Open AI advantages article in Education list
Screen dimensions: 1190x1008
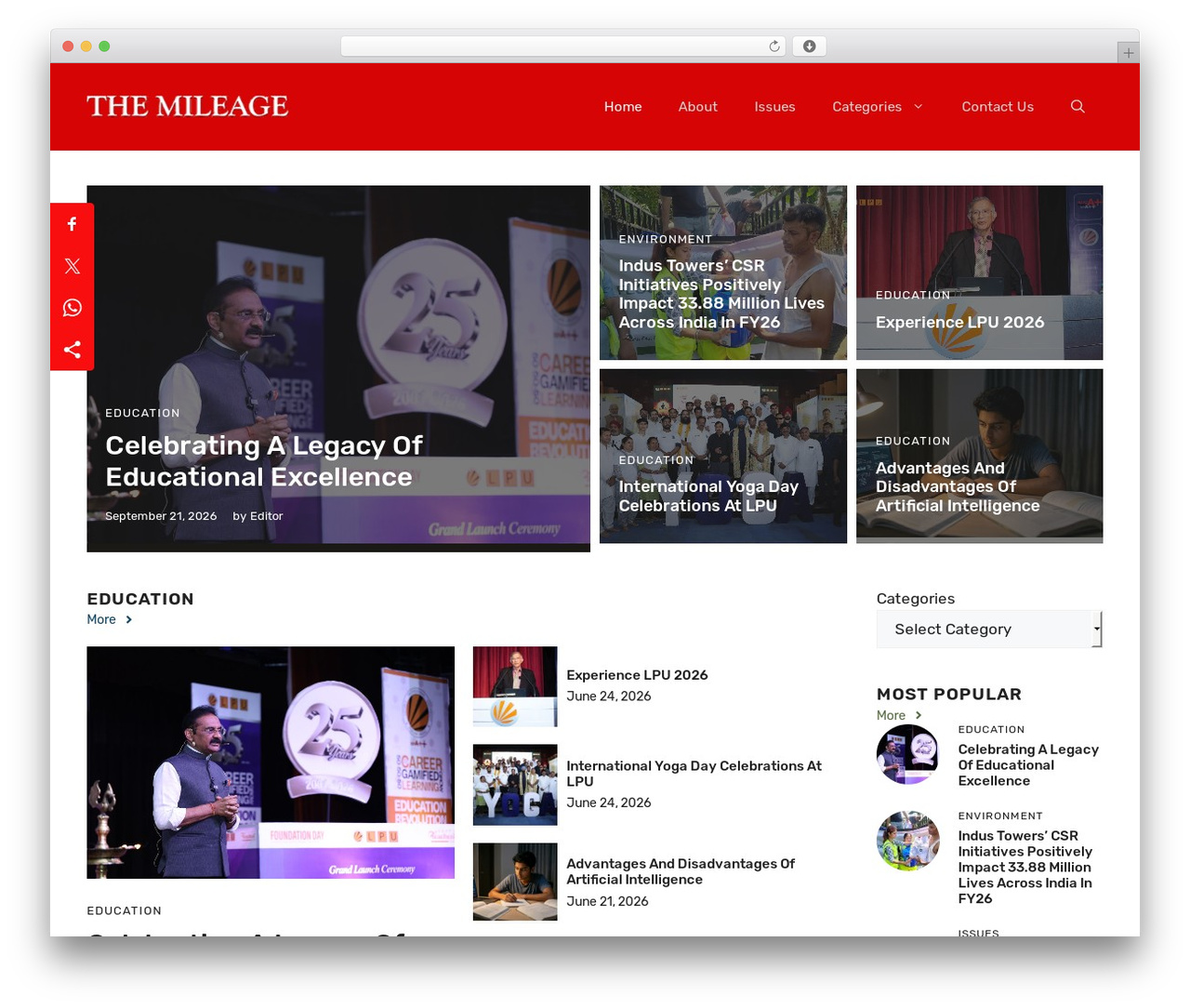tap(681, 871)
